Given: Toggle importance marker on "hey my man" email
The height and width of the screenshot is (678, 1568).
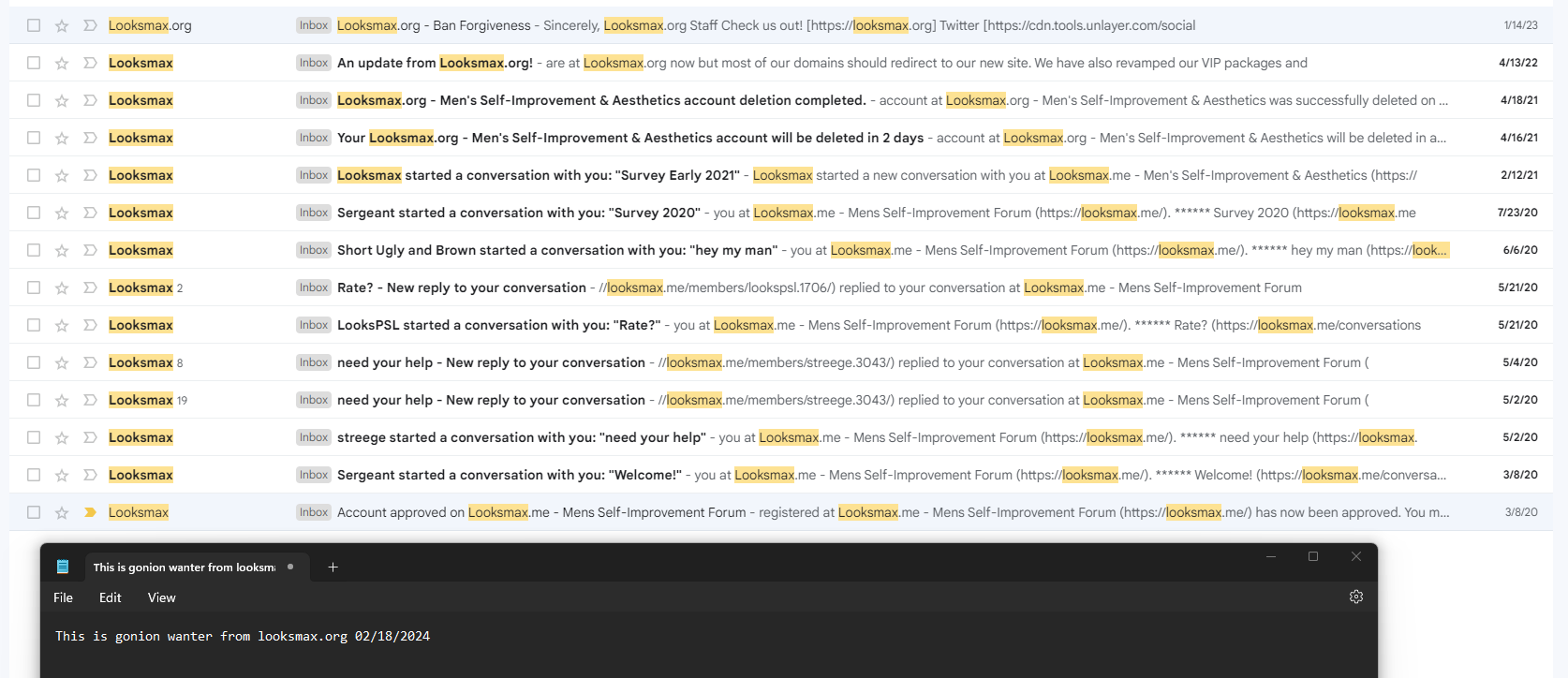Looking at the screenshot, I should pyautogui.click(x=90, y=250).
